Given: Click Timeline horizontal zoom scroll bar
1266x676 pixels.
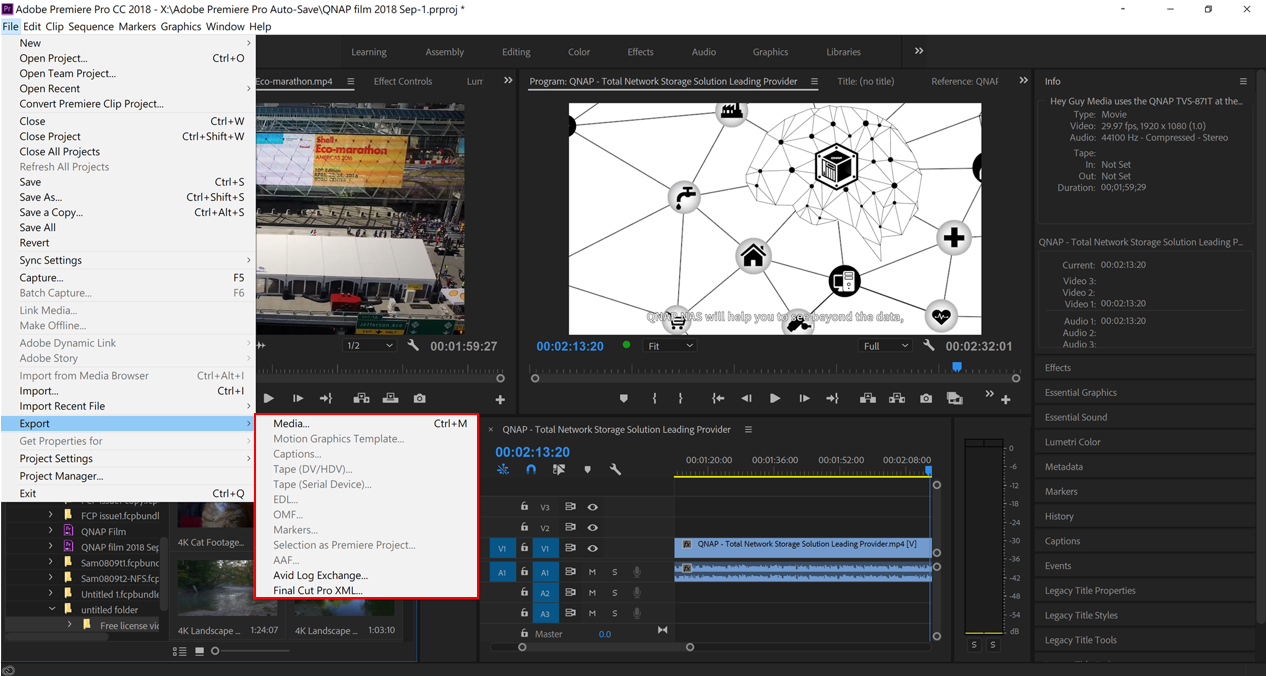Looking at the screenshot, I should (x=606, y=647).
